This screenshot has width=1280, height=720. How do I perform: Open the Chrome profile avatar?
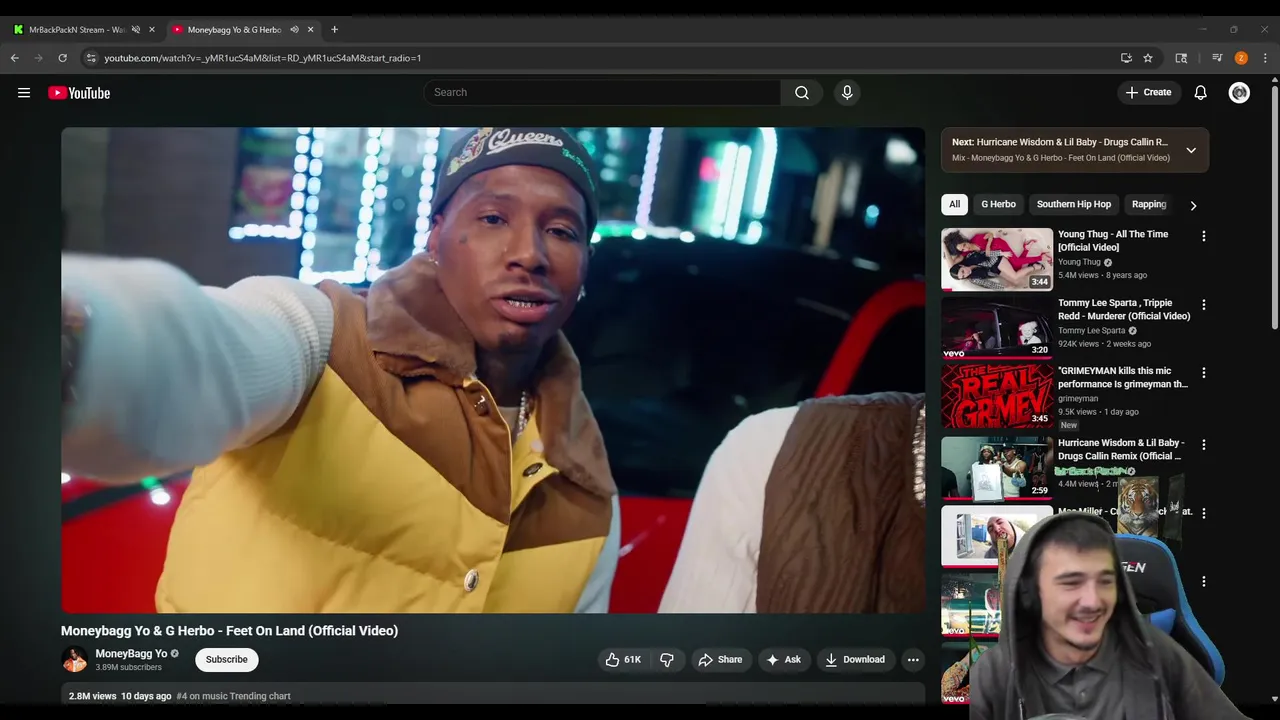click(x=1241, y=58)
